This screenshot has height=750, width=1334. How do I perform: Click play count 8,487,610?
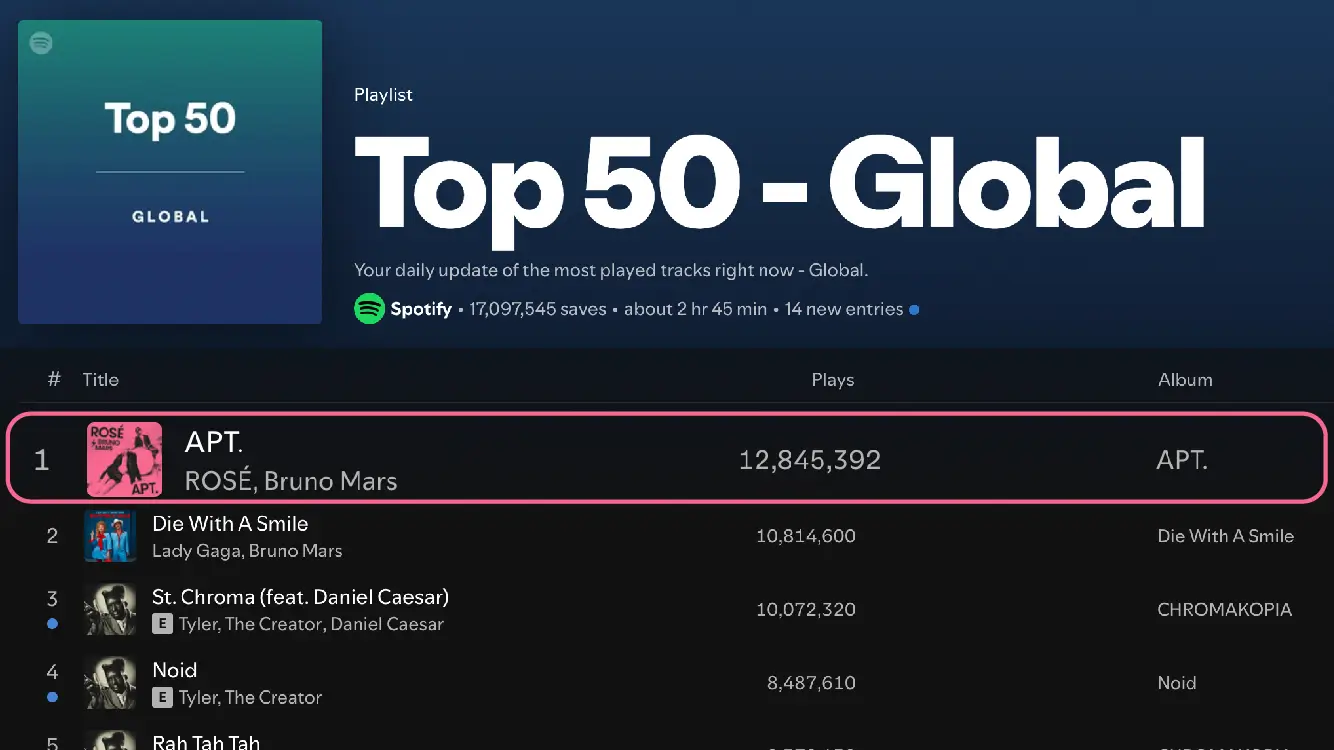tap(811, 683)
